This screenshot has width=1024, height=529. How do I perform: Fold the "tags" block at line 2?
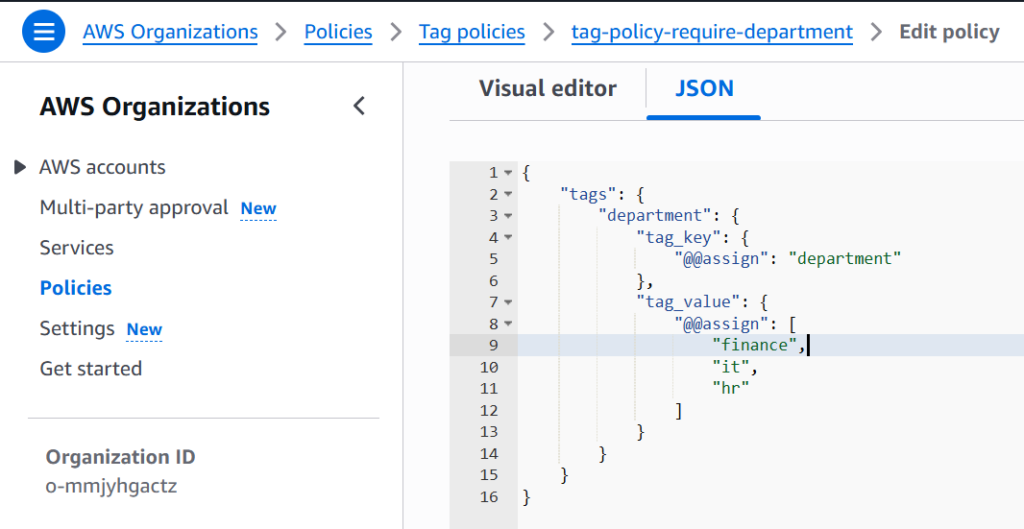509,195
